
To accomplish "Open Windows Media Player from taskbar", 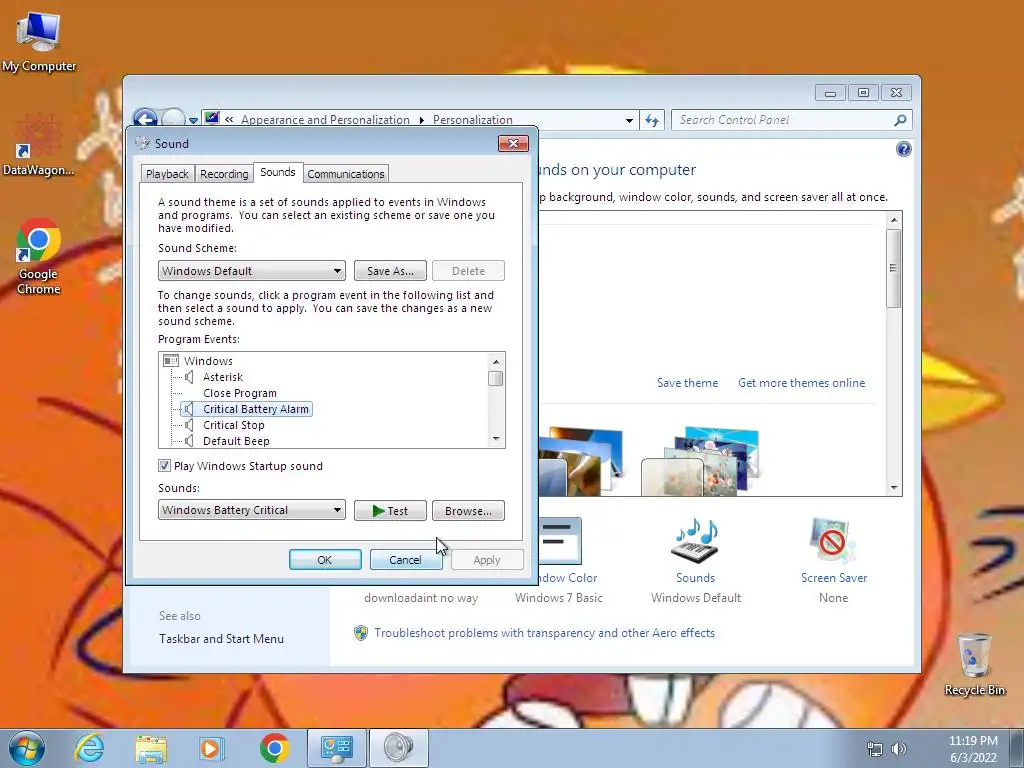I will (x=212, y=748).
